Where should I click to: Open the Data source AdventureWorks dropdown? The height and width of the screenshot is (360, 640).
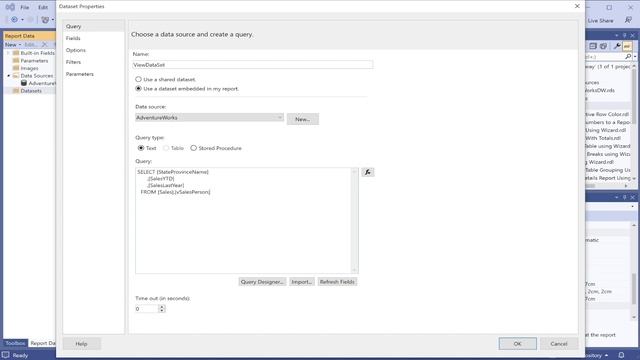pyautogui.click(x=209, y=118)
